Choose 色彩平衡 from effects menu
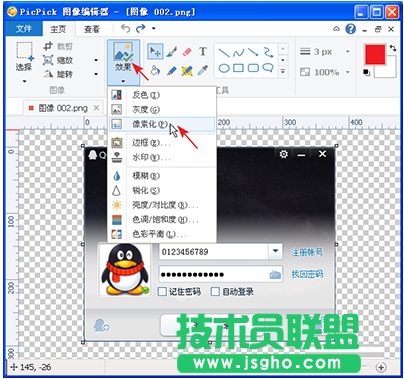Viewport: 404px width, 379px height. click(x=162, y=234)
